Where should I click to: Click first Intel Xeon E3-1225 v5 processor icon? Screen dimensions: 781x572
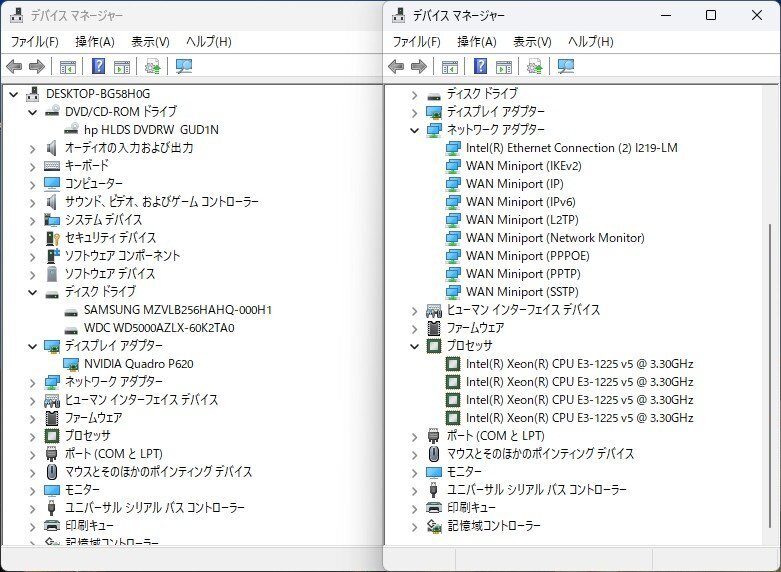tap(453, 364)
